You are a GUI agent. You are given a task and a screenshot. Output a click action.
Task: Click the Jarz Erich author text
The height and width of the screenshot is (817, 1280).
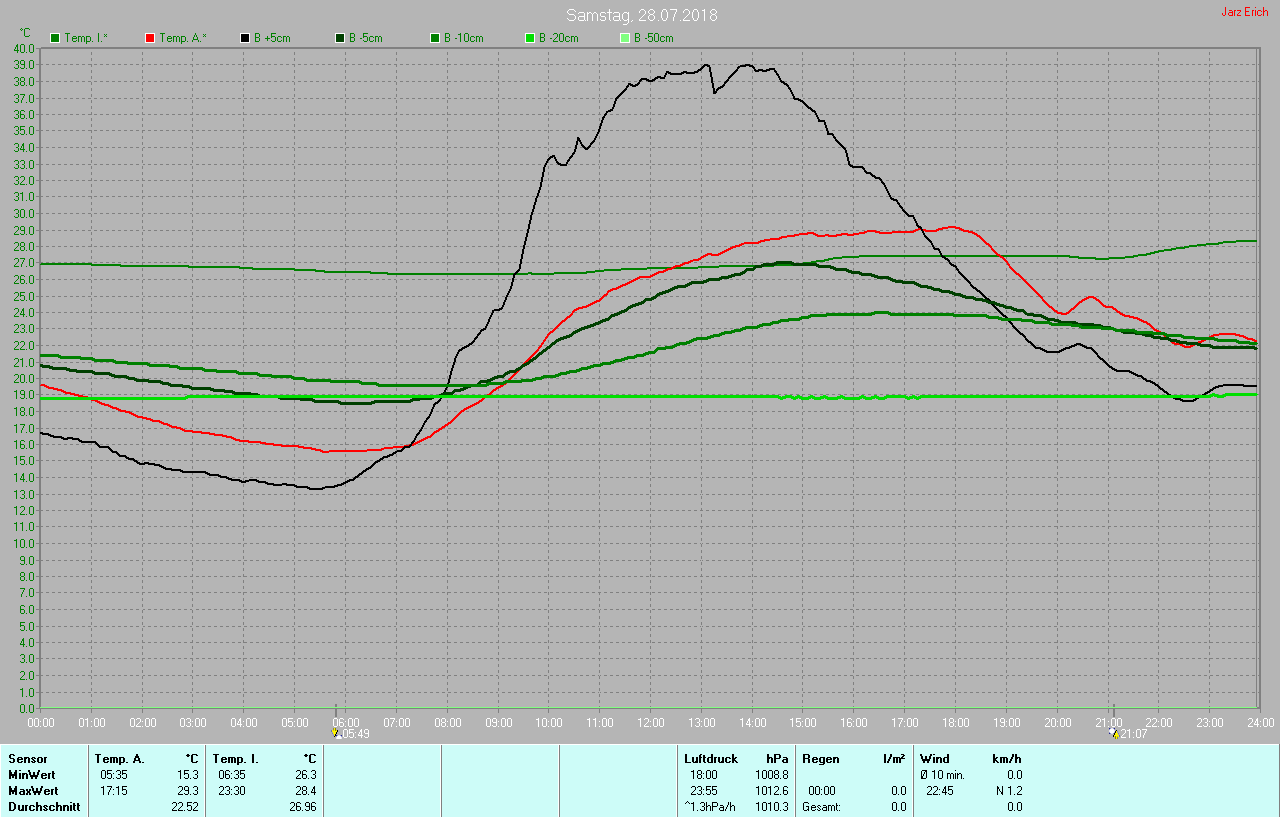click(x=1244, y=12)
